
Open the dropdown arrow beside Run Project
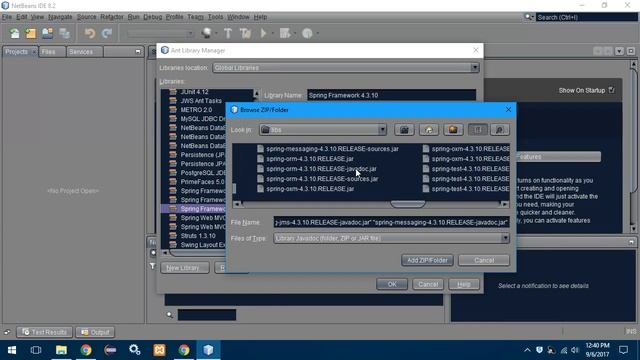coord(272,33)
